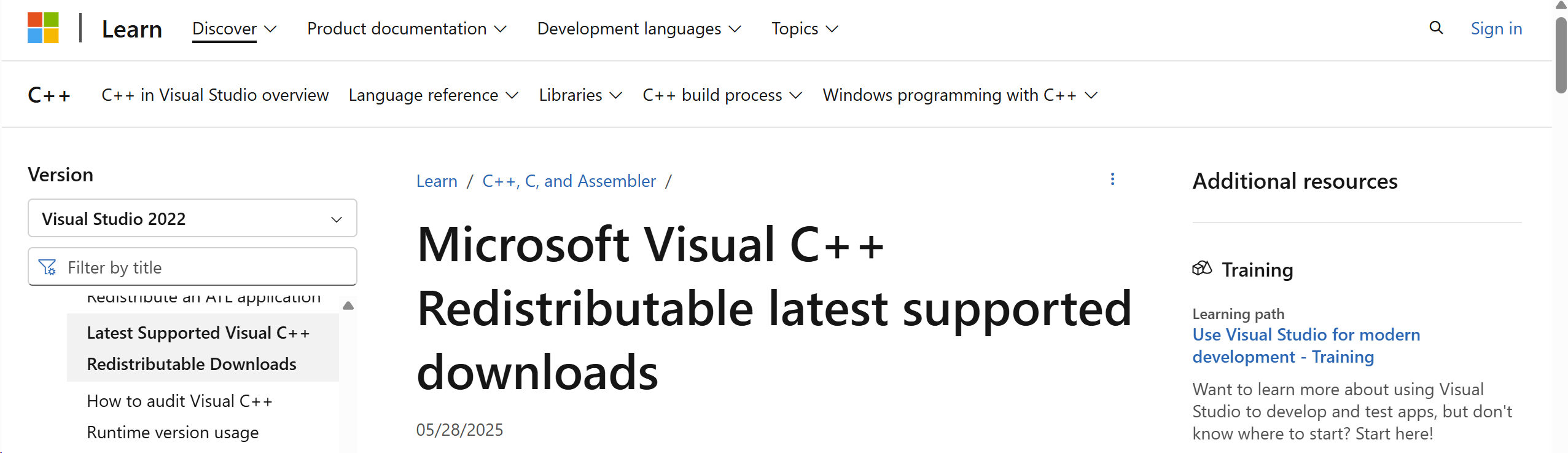
Task: Expand the Discover menu
Action: click(234, 29)
